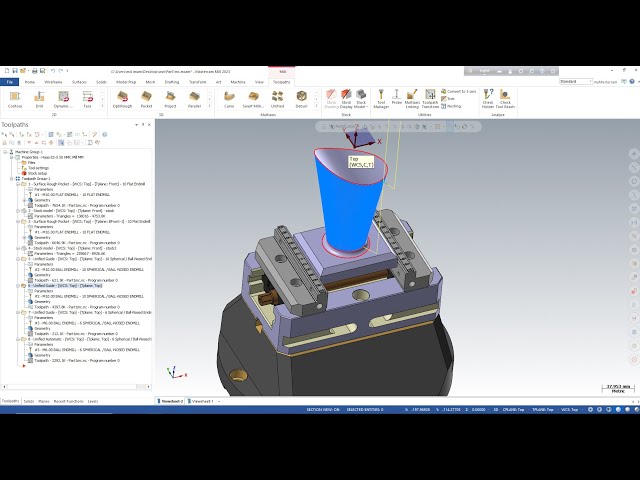Viewport: 640px width, 480px height.
Task: Click the Nesting utility button
Action: [451, 106]
